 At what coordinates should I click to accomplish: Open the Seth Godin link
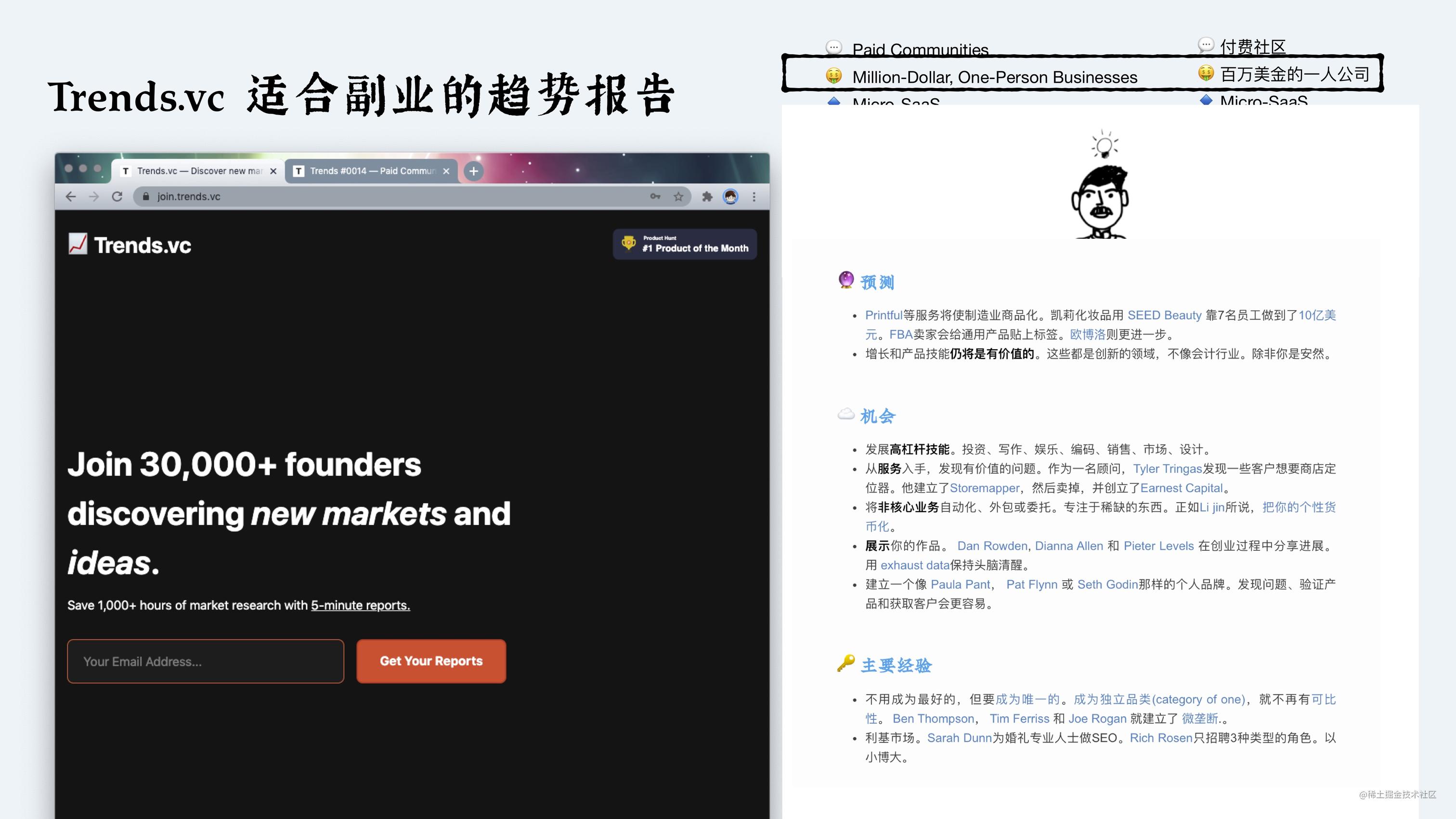(1107, 585)
